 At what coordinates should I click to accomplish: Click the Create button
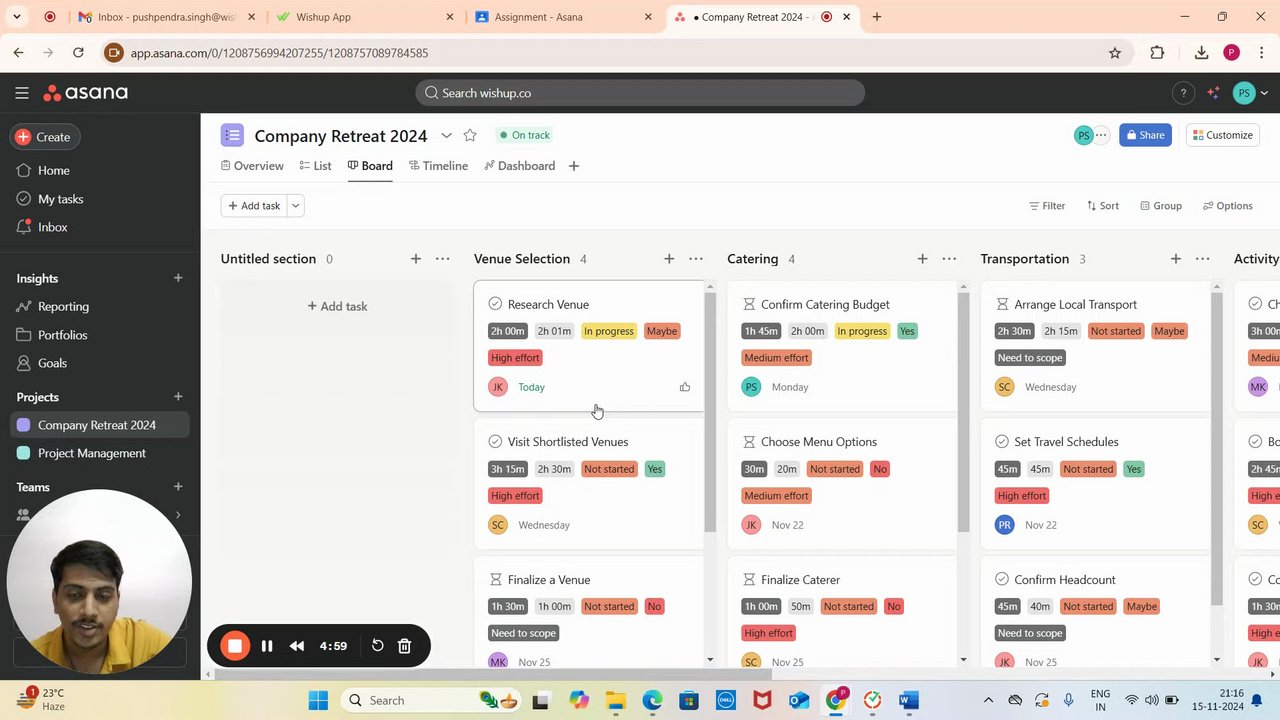click(x=44, y=137)
